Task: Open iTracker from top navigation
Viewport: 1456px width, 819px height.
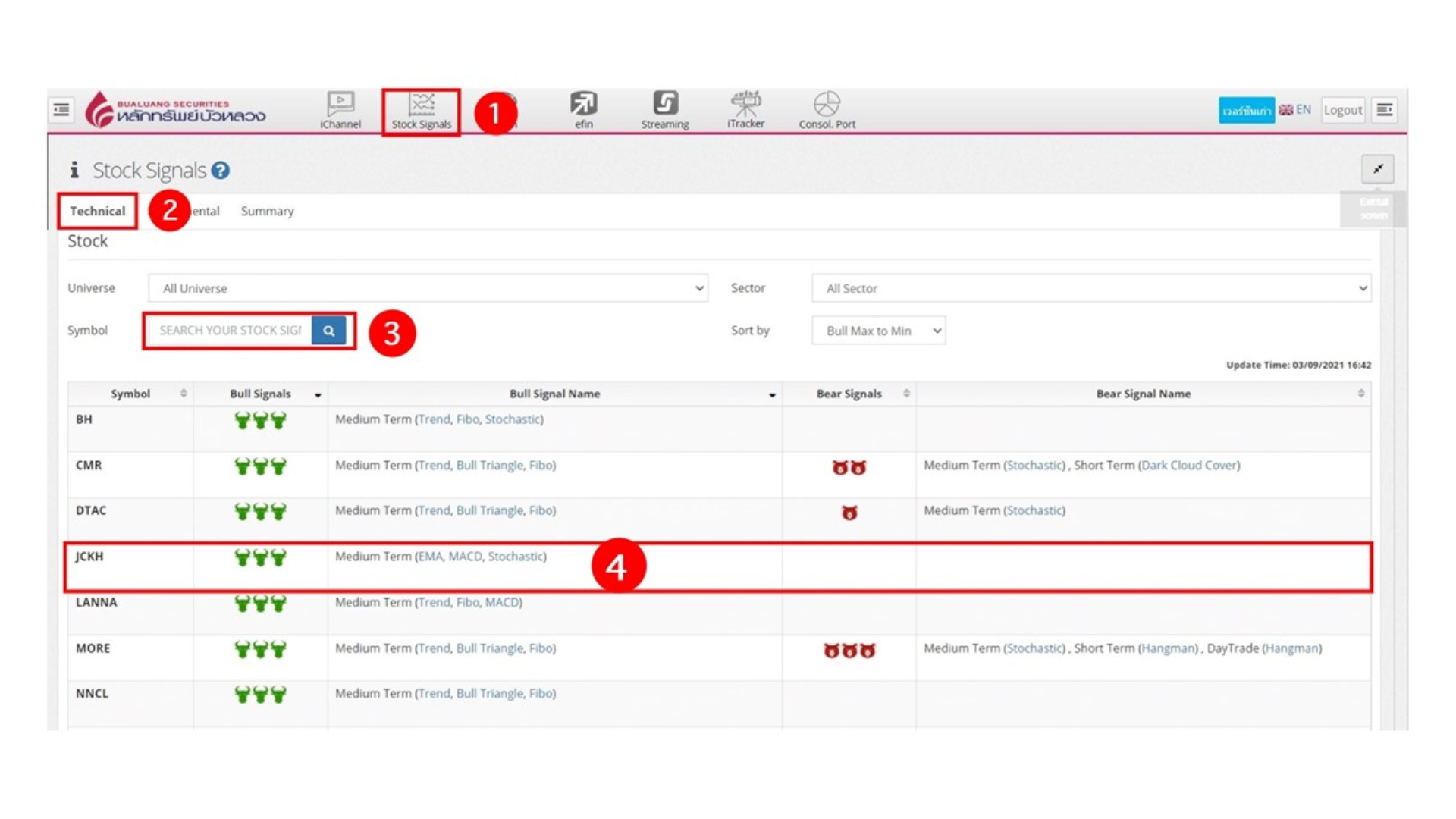Action: point(746,111)
